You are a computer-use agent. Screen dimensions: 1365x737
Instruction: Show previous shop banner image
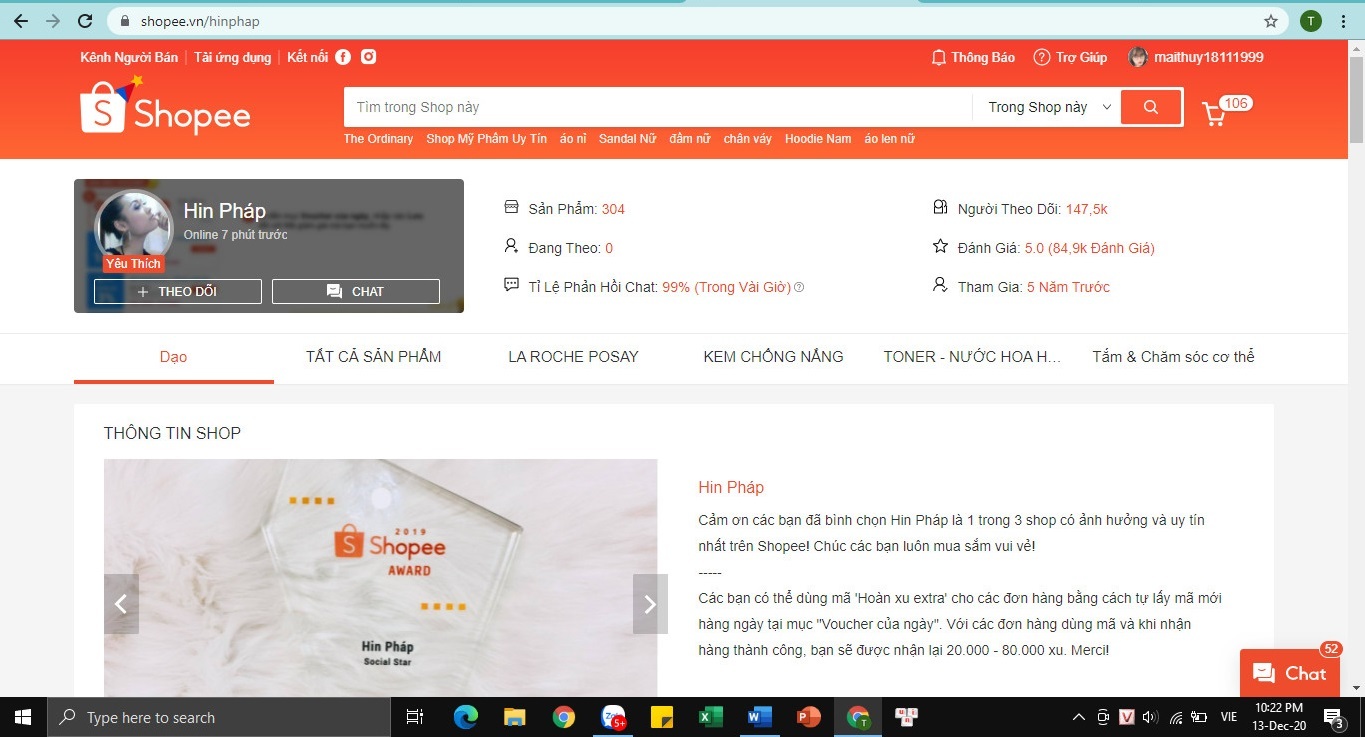pyautogui.click(x=121, y=604)
